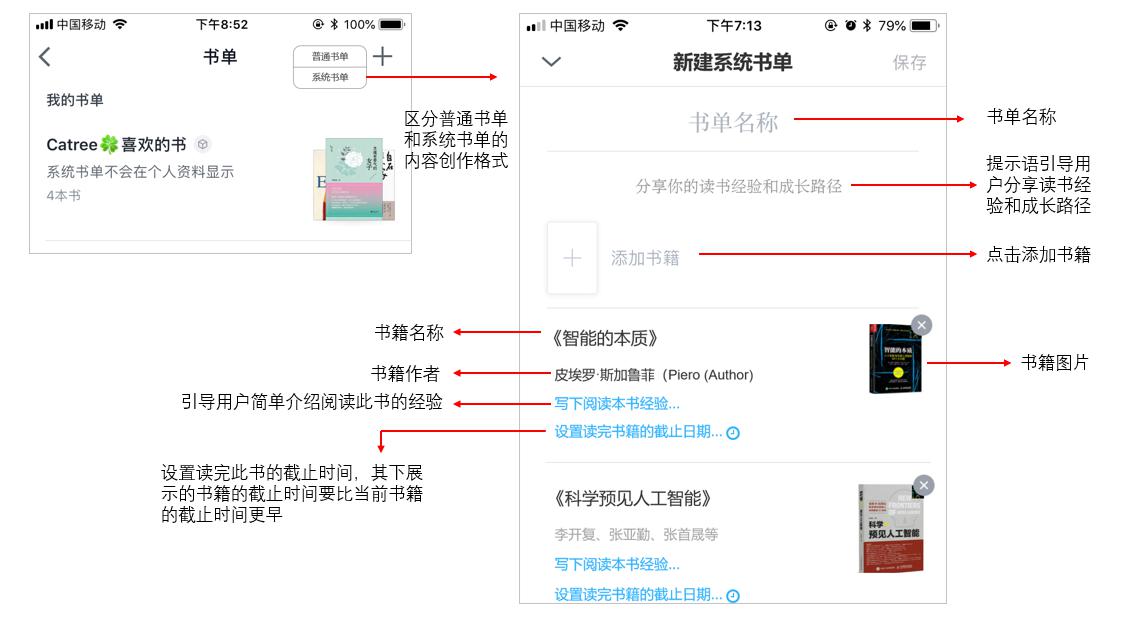1132x626 pixels.
Task: Tap 设置读完书籍的截止日期 under 智能的本质
Action: pyautogui.click(x=638, y=432)
